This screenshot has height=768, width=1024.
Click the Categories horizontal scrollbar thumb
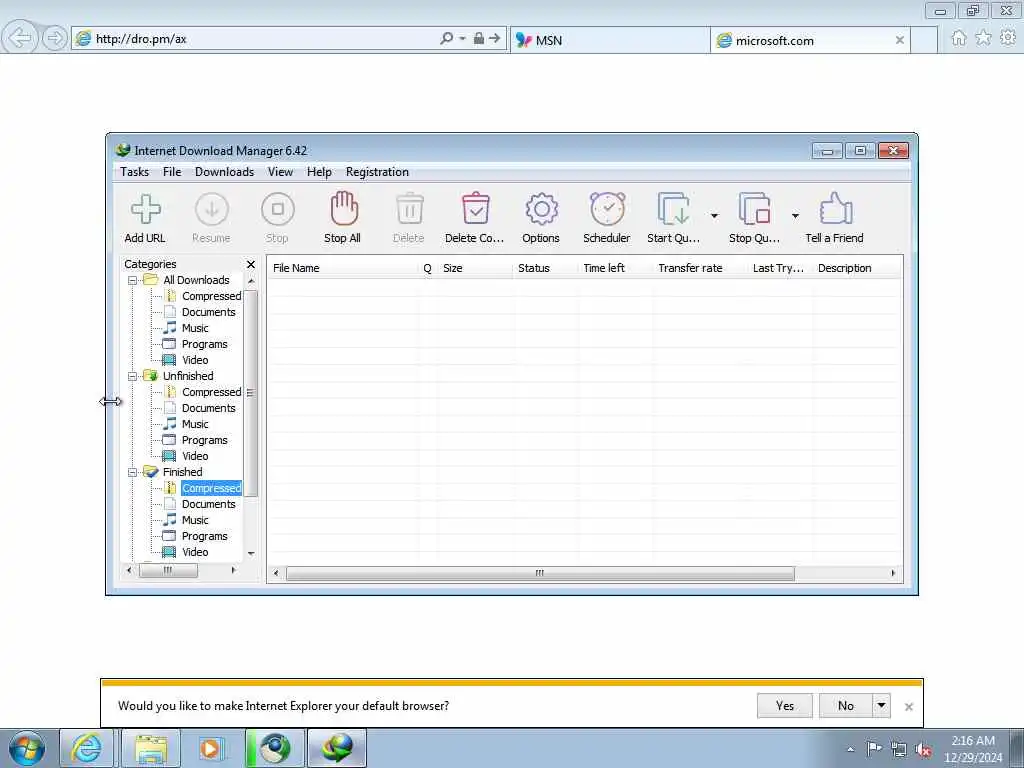tap(168, 570)
